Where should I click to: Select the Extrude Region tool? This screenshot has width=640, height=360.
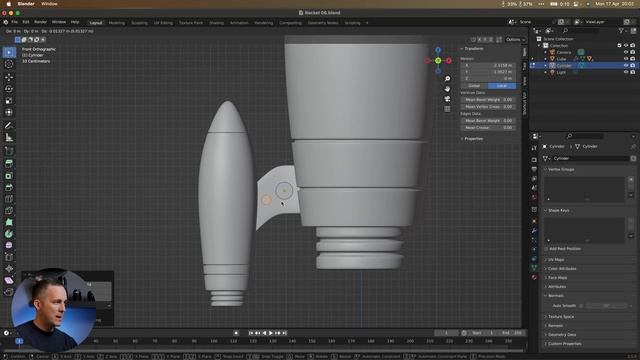tap(9, 164)
